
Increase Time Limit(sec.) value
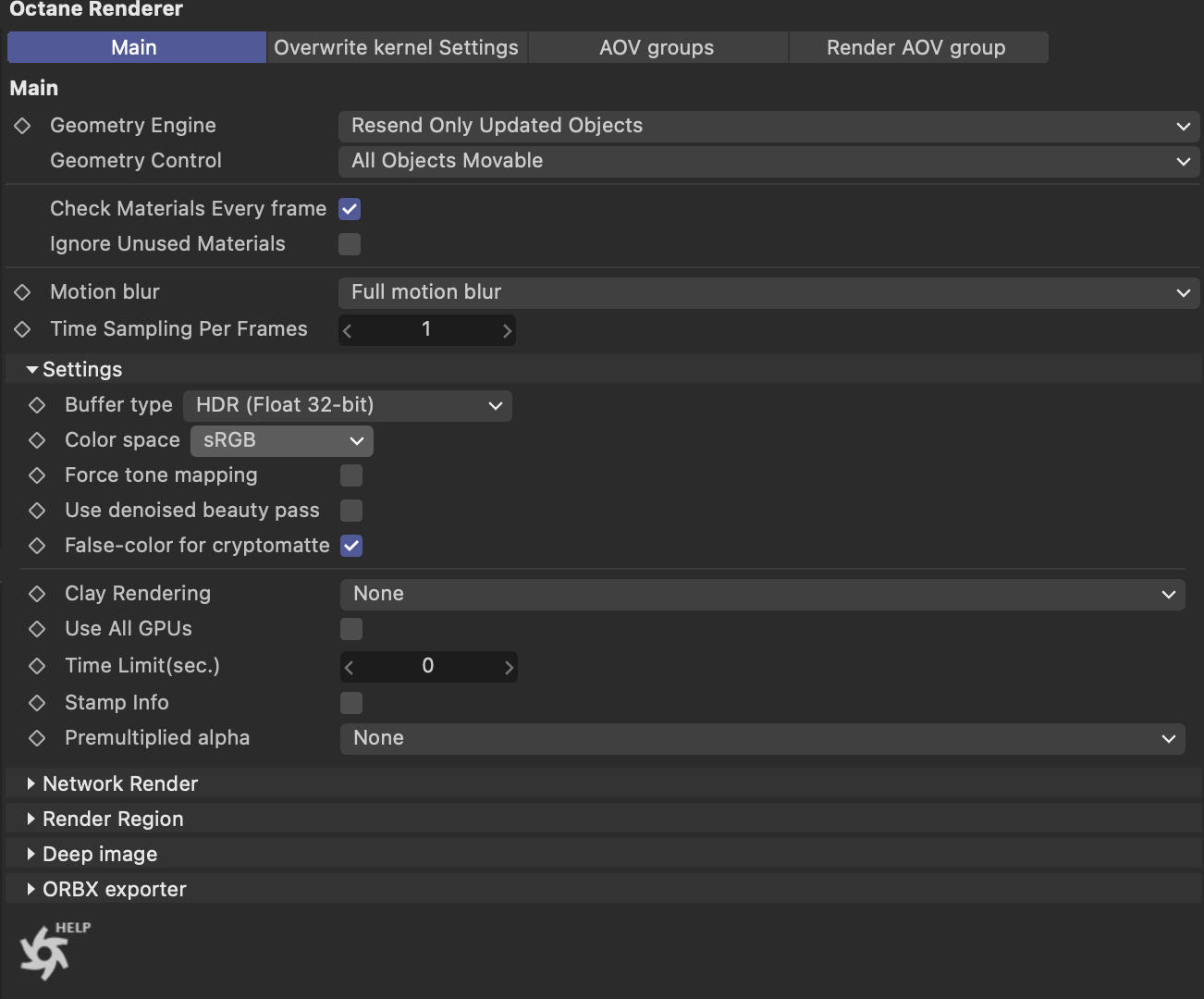pyautogui.click(x=509, y=667)
